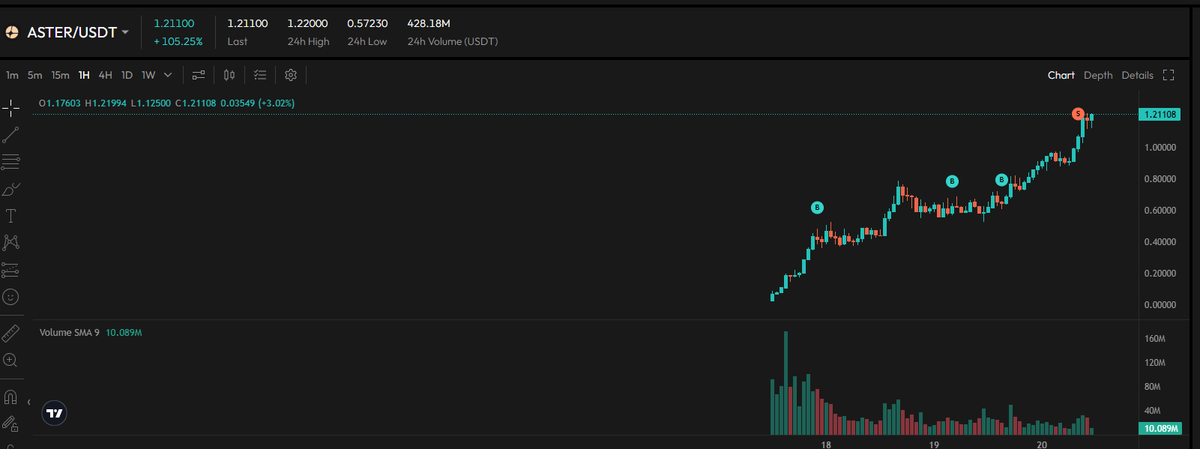1200x449 pixels.
Task: Activate the zoom in tool
Action: [x=11, y=360]
